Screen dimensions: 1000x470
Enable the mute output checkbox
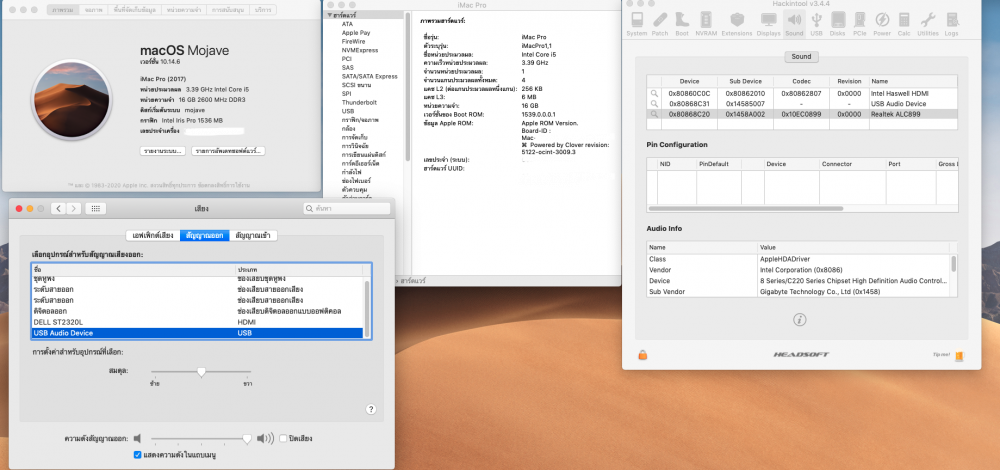point(283,439)
